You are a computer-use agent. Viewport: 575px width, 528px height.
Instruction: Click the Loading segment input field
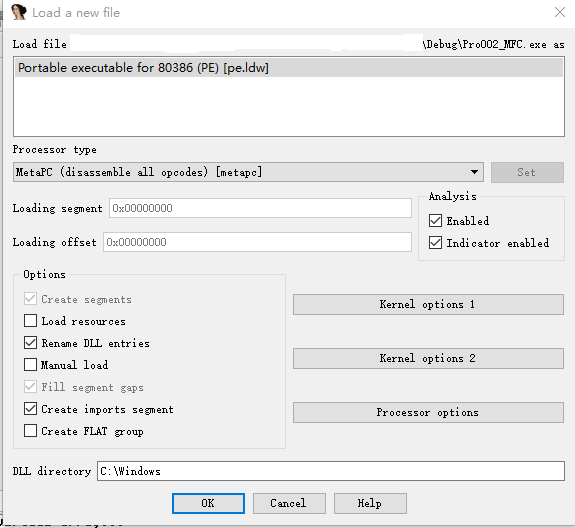coord(260,208)
